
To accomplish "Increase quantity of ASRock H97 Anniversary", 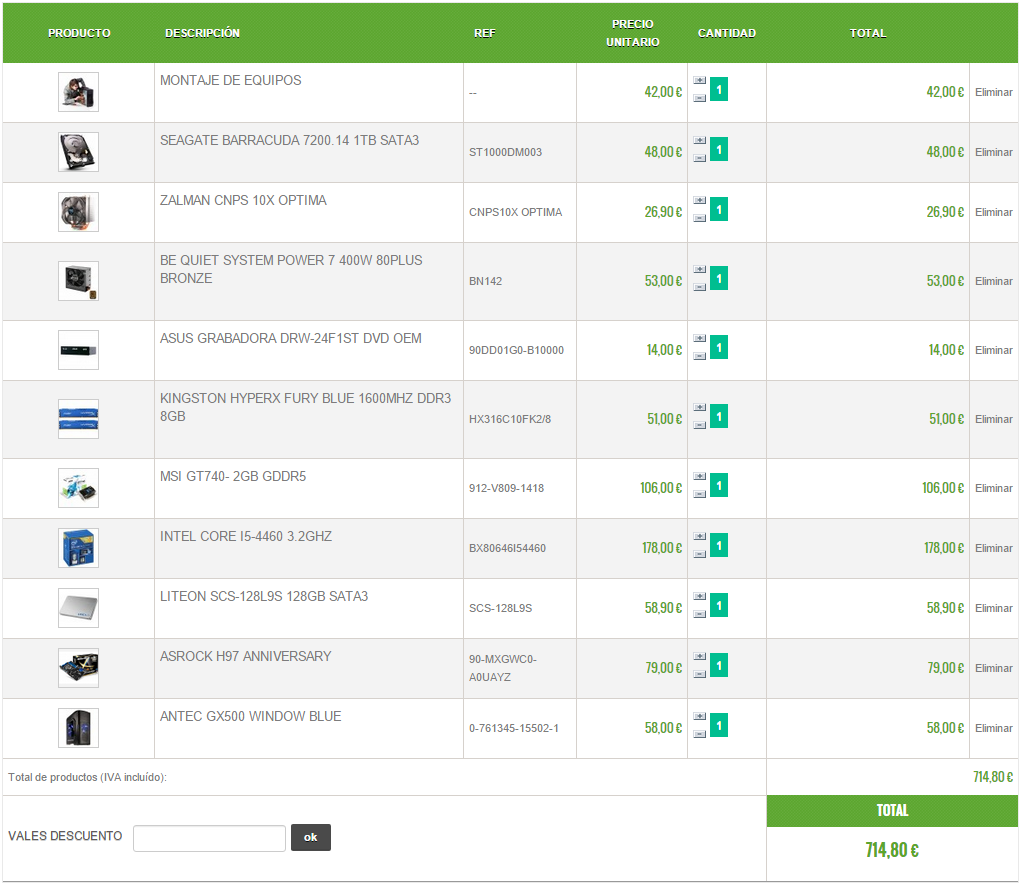I will click(x=699, y=657).
